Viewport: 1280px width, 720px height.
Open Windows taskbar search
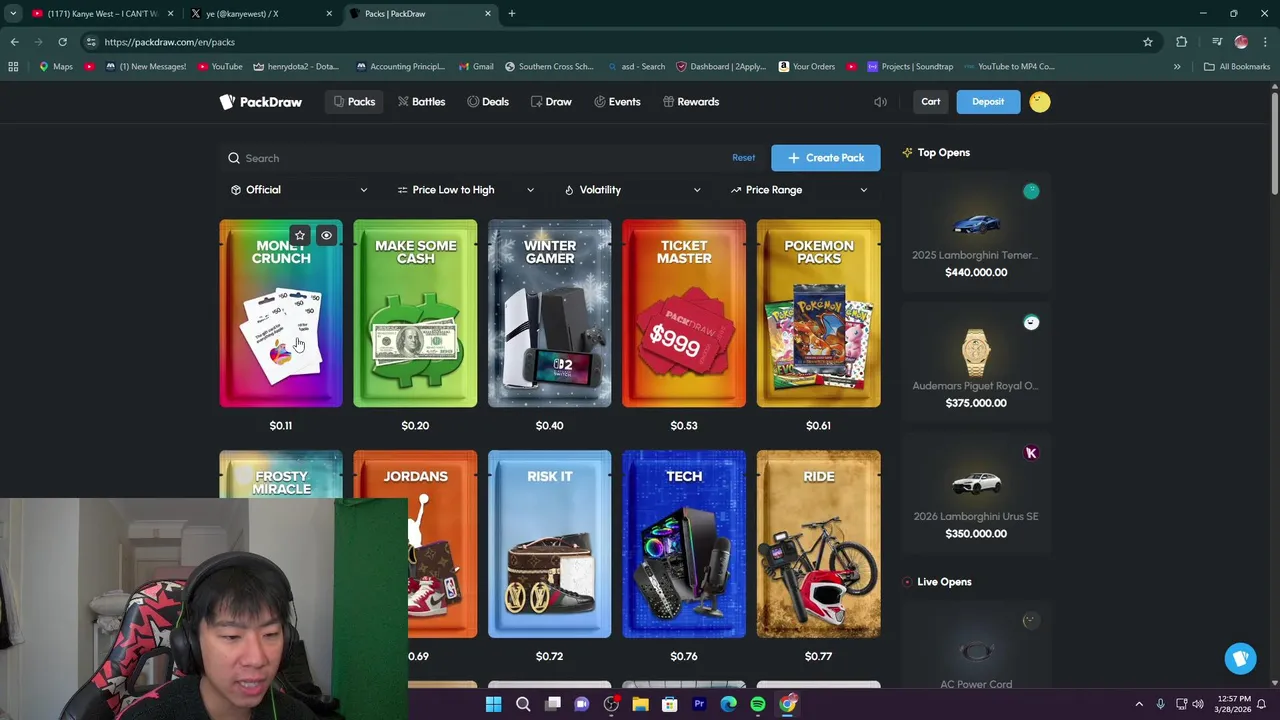coord(523,704)
